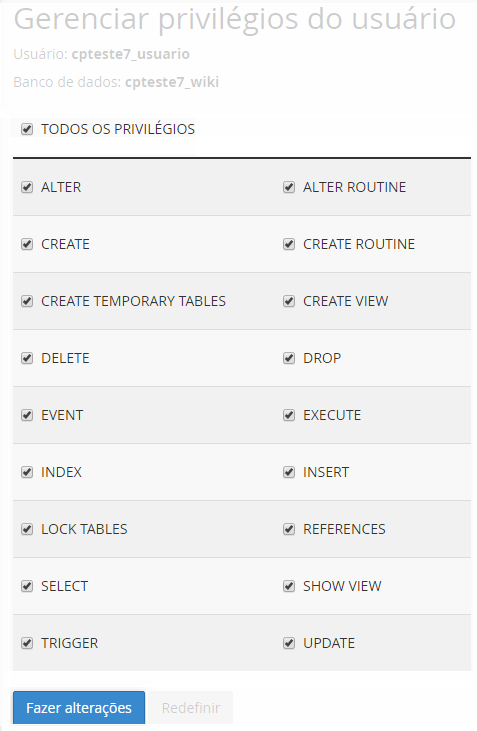Uncheck the CREATE privilege
Screen dimensions: 477x731
pyautogui.click(x=27, y=244)
